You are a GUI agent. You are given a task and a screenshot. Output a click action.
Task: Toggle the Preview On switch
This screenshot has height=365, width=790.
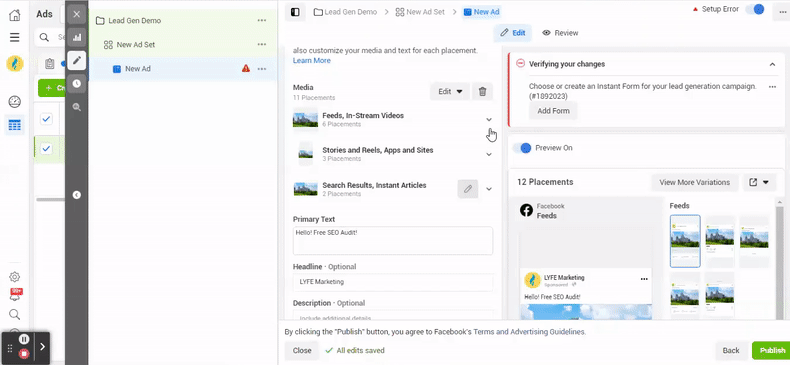(x=522, y=148)
